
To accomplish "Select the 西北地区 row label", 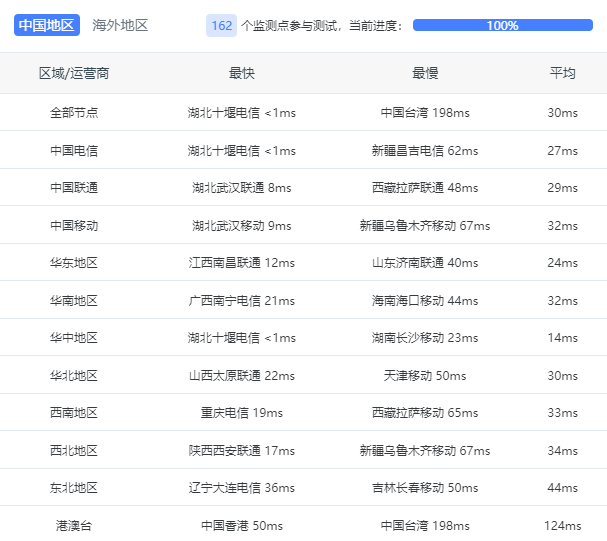I will click(x=74, y=451).
